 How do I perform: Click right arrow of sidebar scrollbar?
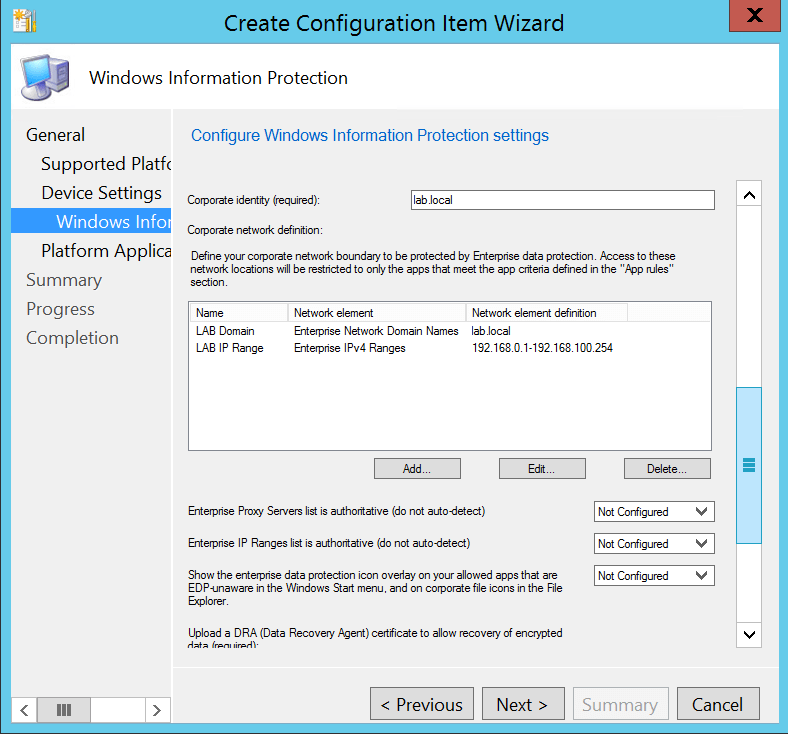(157, 710)
